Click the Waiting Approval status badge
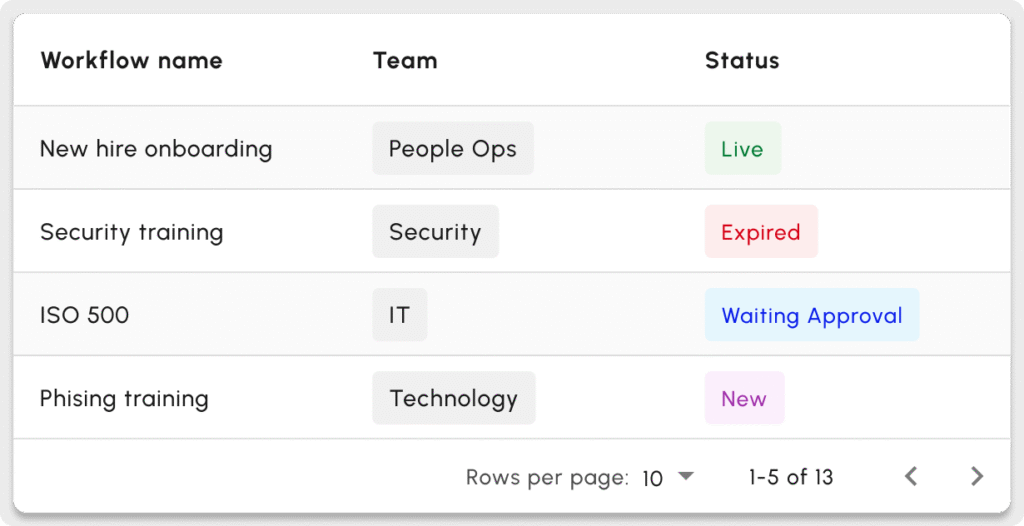The image size is (1024, 526). (812, 315)
